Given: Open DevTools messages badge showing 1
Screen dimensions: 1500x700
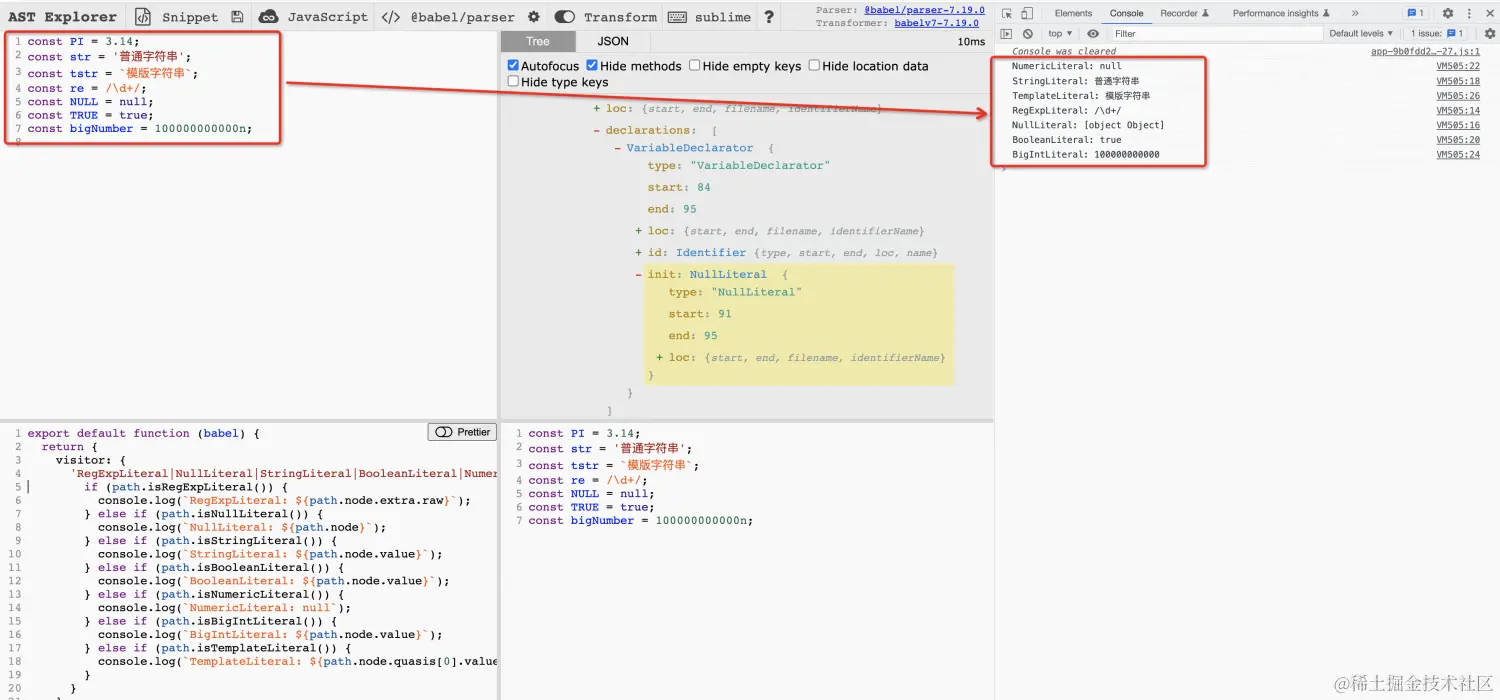Looking at the screenshot, I should pos(1415,13).
